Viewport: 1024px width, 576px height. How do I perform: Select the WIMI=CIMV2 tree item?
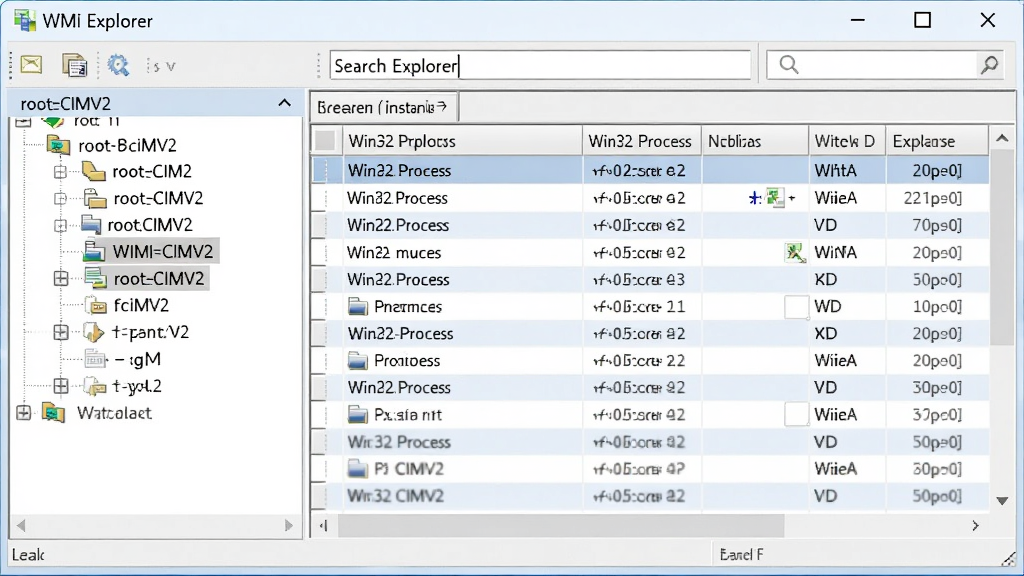[163, 251]
